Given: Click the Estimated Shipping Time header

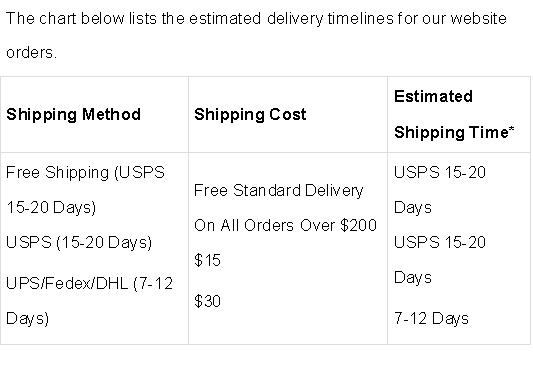Looking at the screenshot, I should click(454, 115).
